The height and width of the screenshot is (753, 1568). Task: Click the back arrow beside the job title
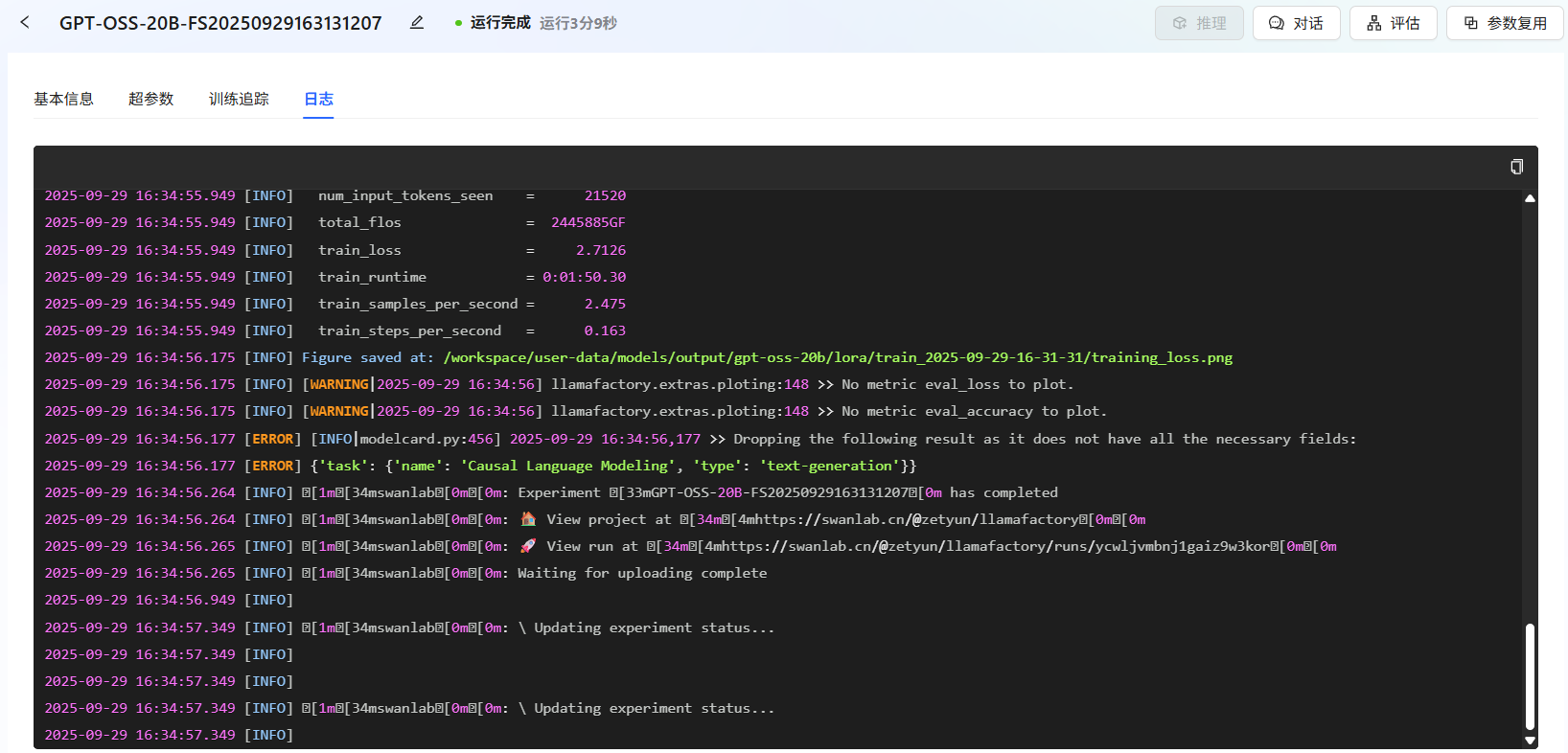pos(25,22)
